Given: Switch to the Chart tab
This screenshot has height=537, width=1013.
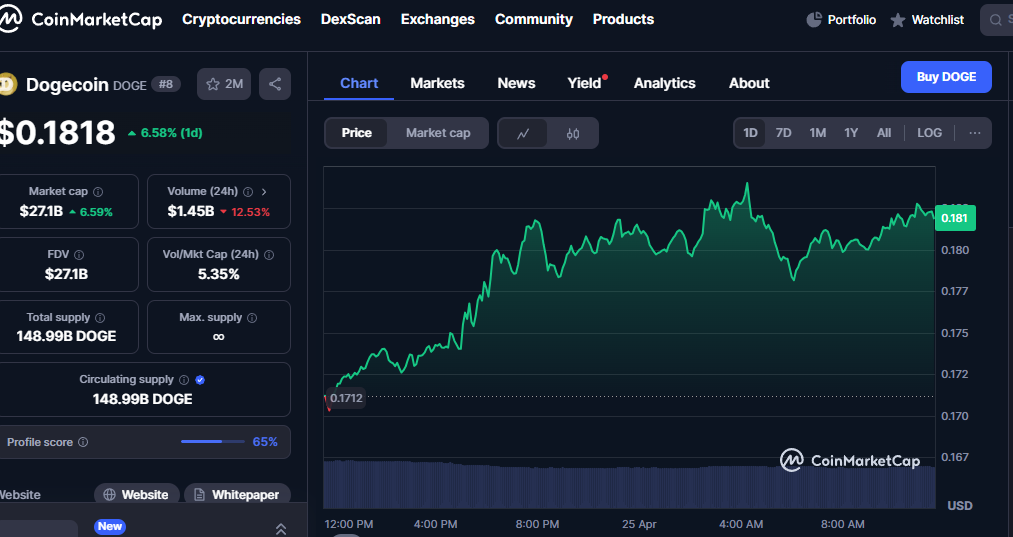Looking at the screenshot, I should (x=359, y=83).
